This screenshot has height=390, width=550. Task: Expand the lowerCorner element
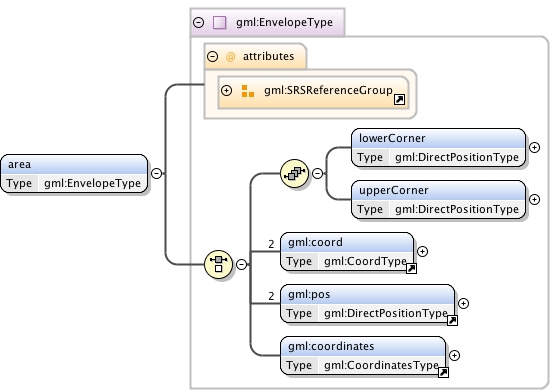(534, 148)
